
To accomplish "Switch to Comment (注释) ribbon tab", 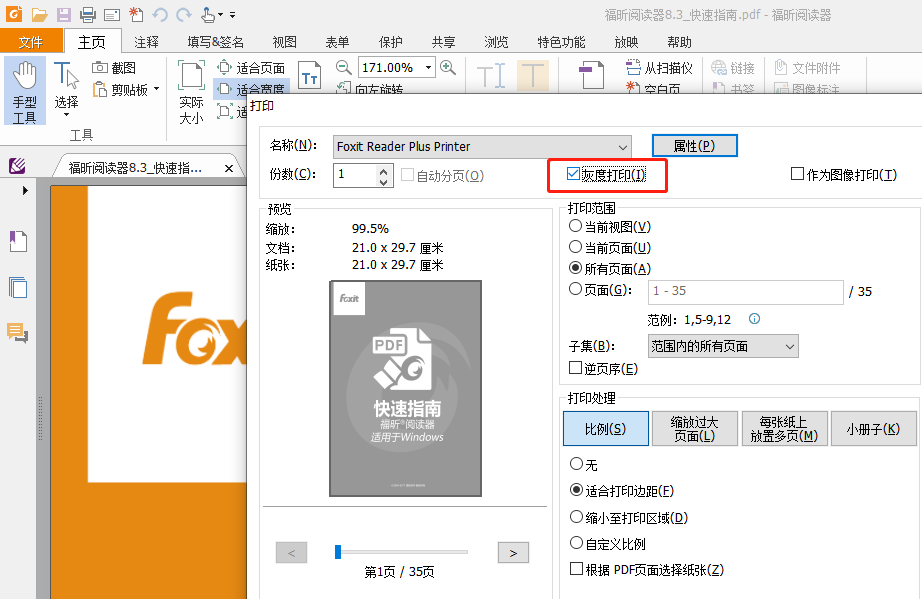I will tap(146, 42).
